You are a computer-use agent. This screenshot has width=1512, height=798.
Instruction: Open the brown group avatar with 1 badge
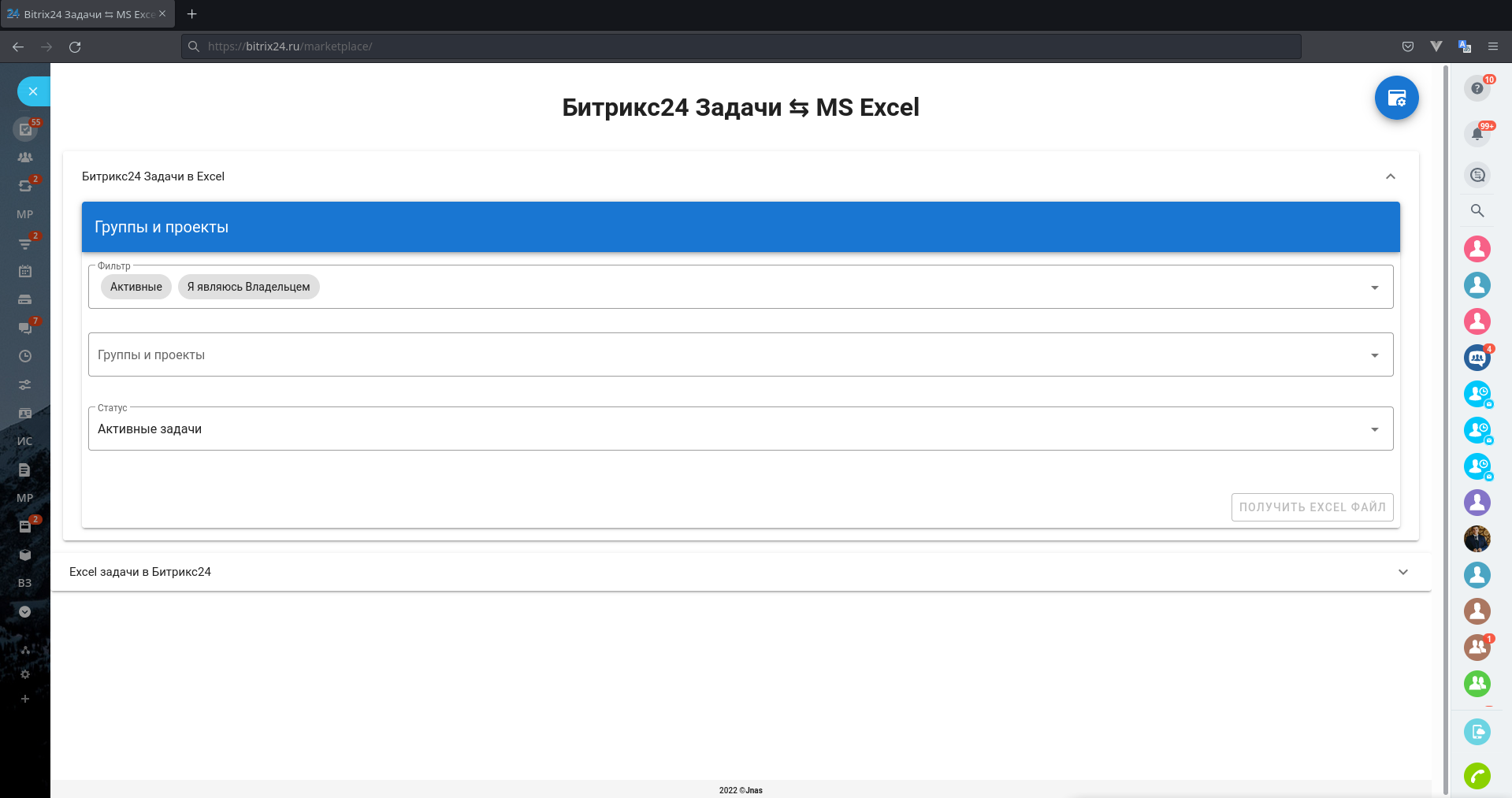(x=1477, y=648)
